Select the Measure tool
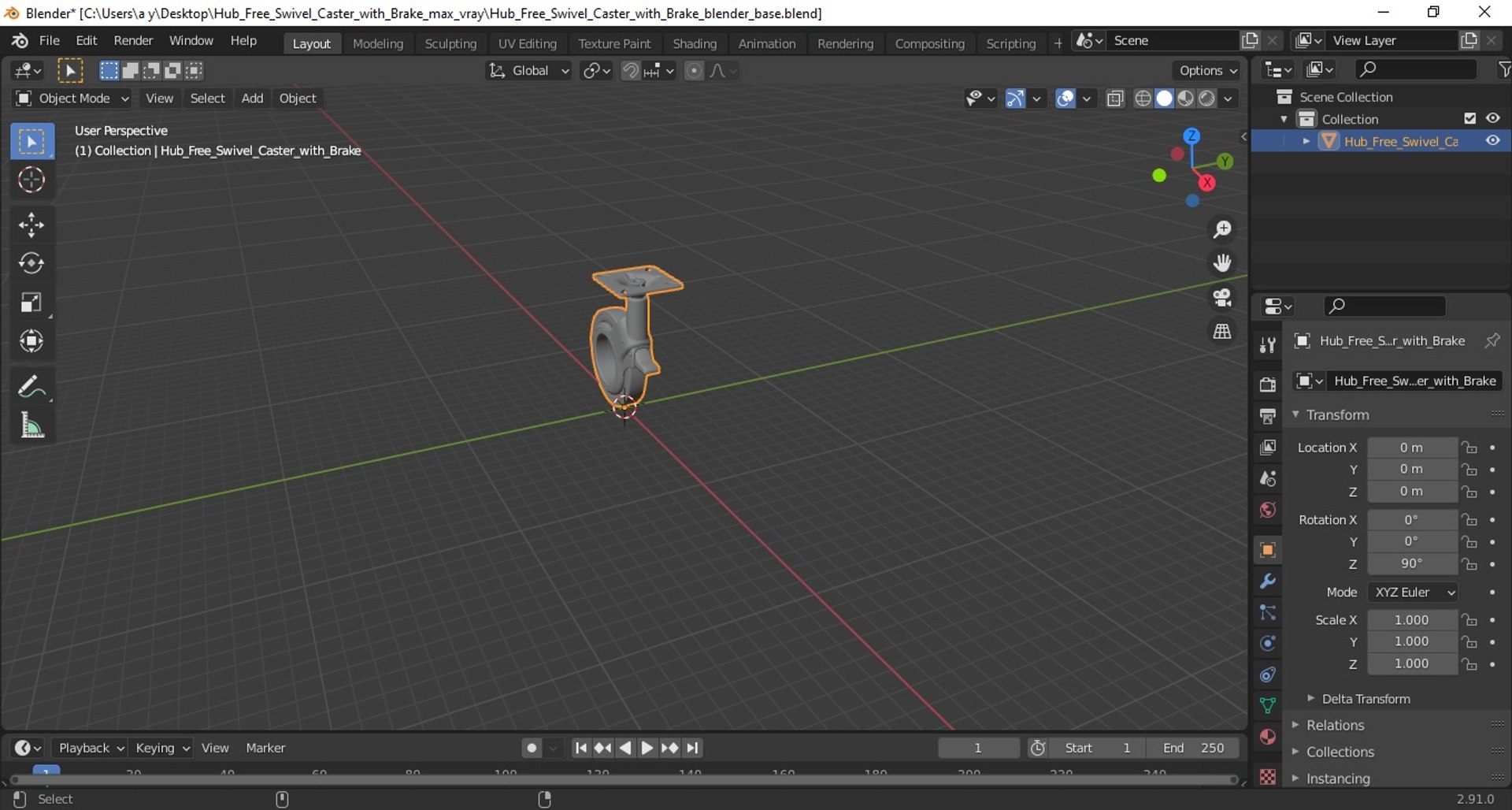The height and width of the screenshot is (810, 1512). click(31, 425)
